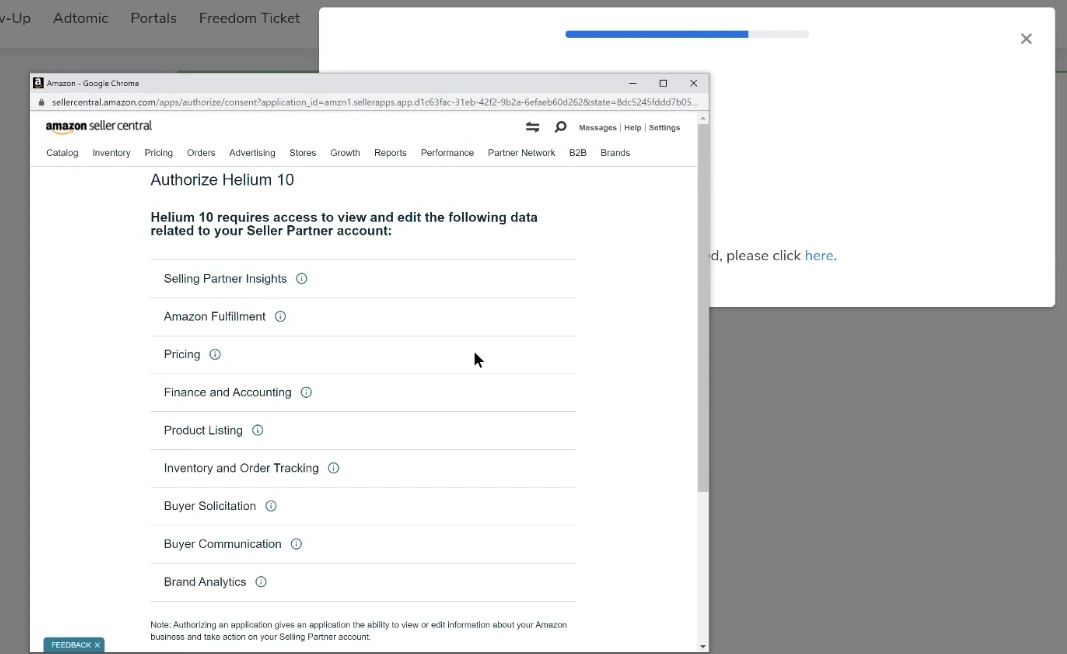Click info icon beside Amazon Fulfillment

point(280,317)
